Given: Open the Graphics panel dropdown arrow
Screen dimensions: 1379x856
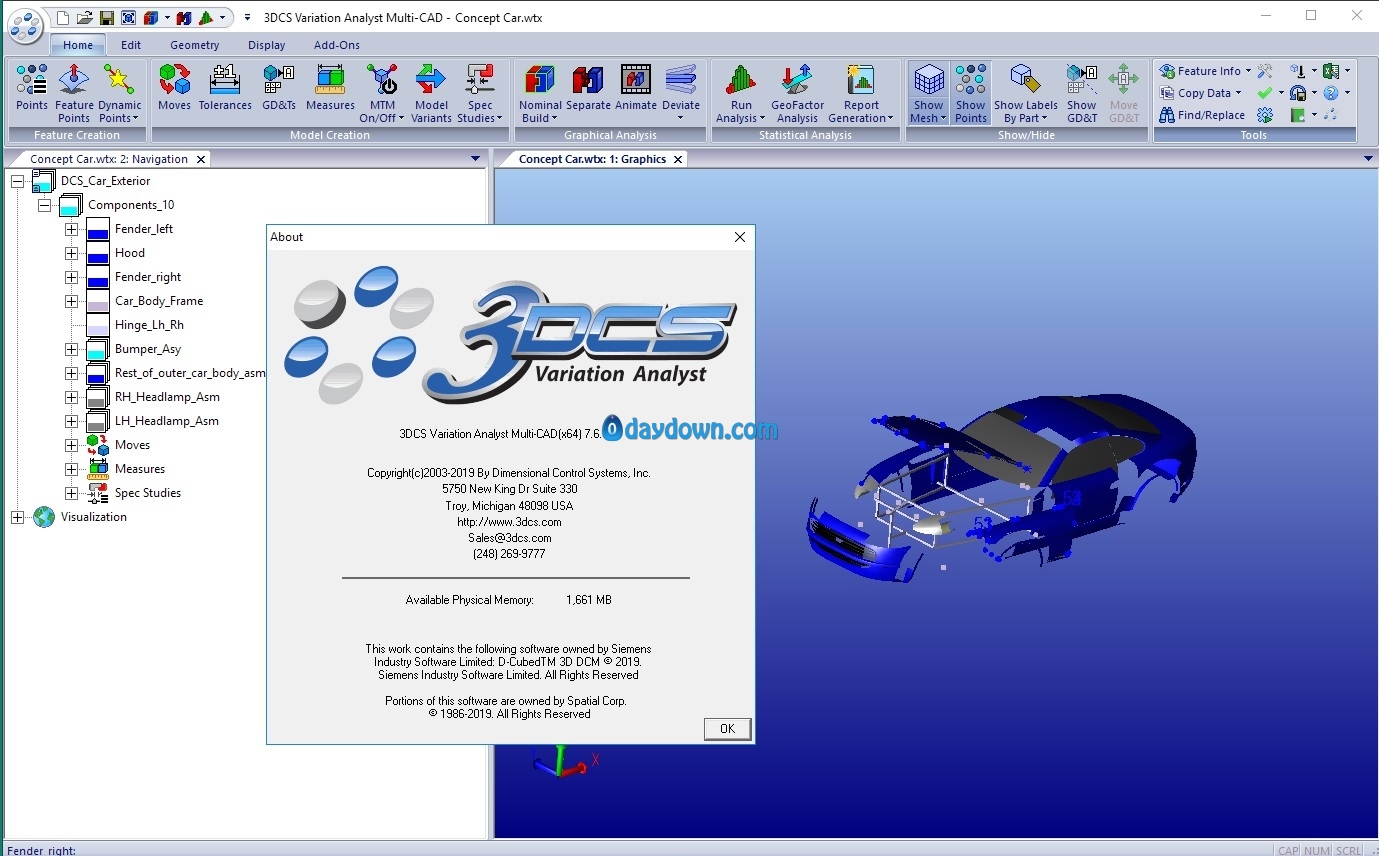Looking at the screenshot, I should point(1368,159).
